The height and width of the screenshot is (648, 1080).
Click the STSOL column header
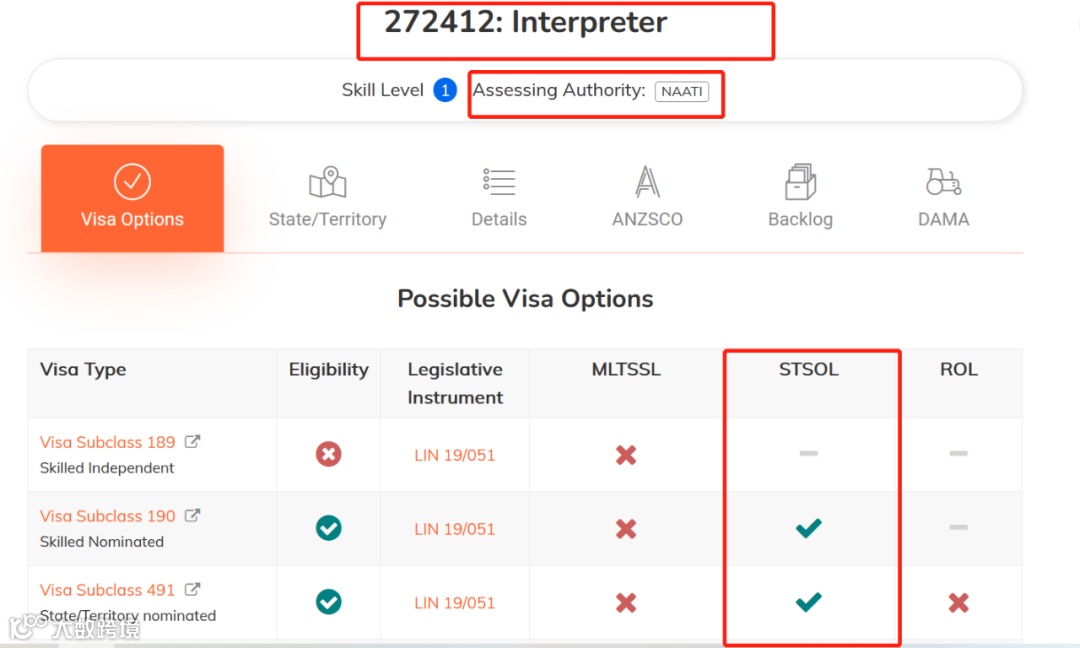[808, 370]
